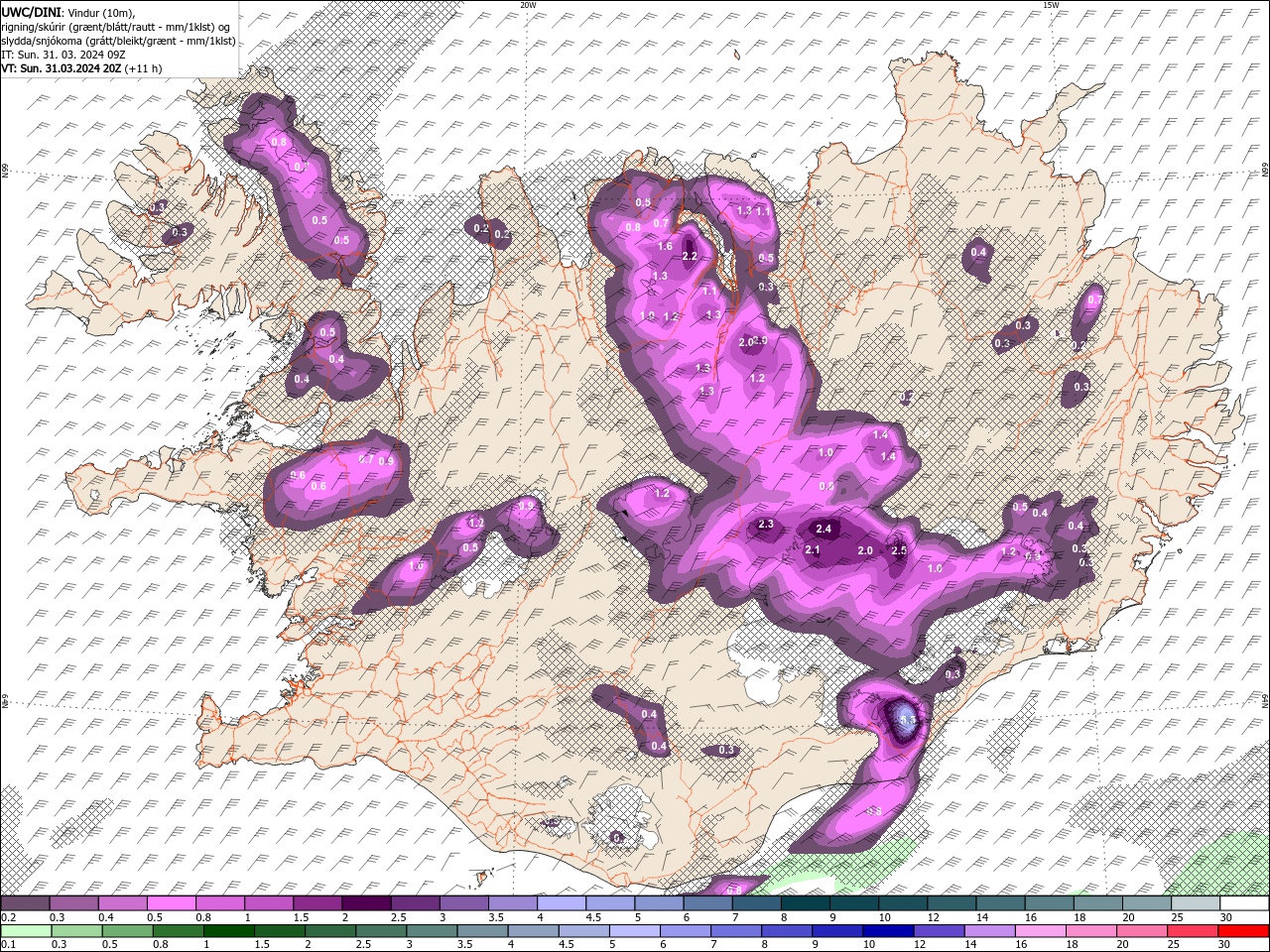1270x952 pixels.
Task: Click the '2.1' snowfall value on the map
Action: 813,550
